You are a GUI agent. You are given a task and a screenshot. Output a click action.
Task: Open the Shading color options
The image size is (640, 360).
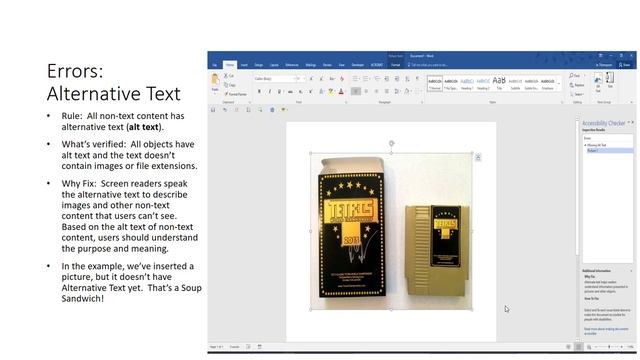pyautogui.click(x=407, y=91)
